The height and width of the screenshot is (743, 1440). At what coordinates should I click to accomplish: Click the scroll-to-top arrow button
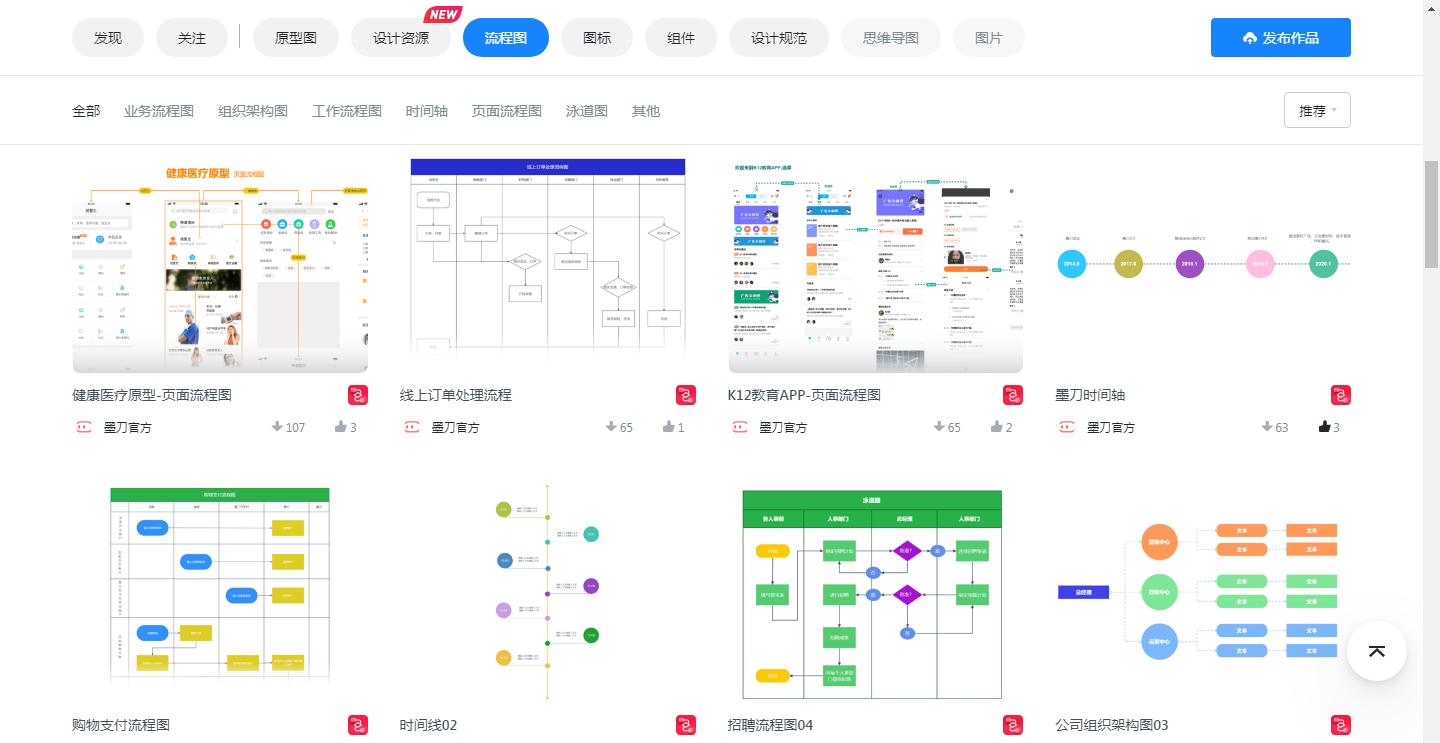[x=1377, y=651]
